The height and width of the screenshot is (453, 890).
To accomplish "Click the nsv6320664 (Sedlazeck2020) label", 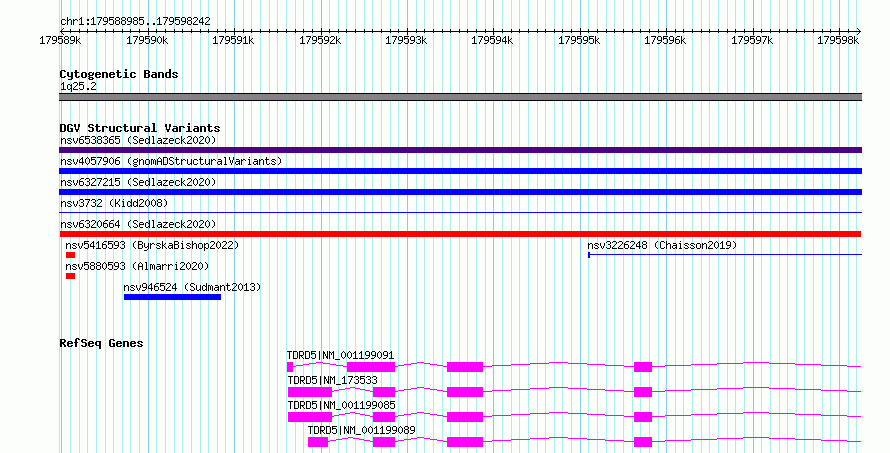I will coord(138,224).
